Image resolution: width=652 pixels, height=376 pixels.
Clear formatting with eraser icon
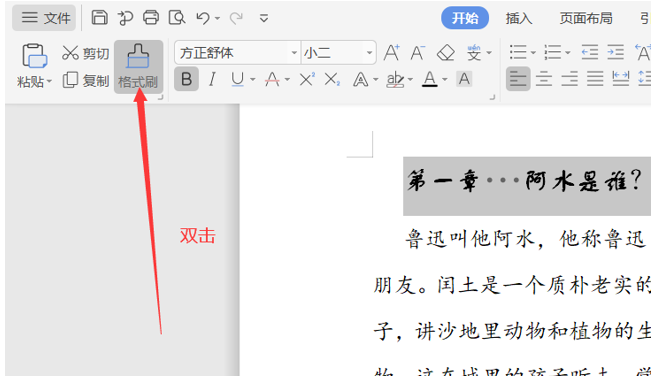446,53
